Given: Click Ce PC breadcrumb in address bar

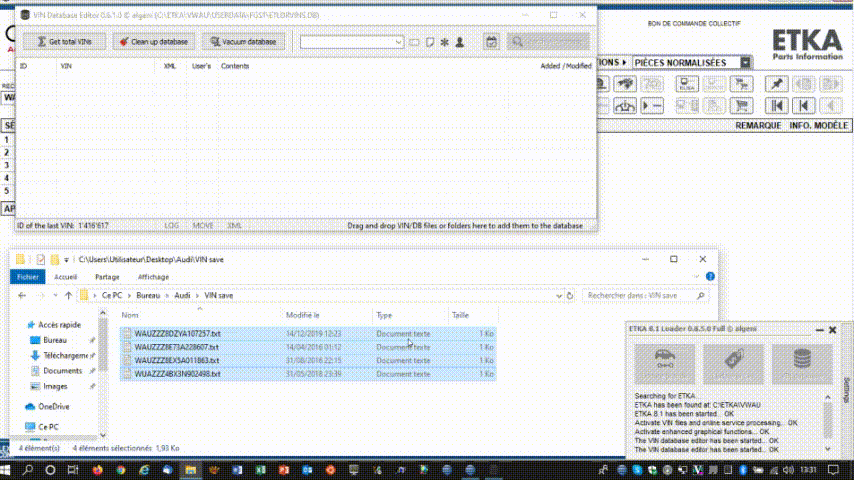Looking at the screenshot, I should point(112,295).
